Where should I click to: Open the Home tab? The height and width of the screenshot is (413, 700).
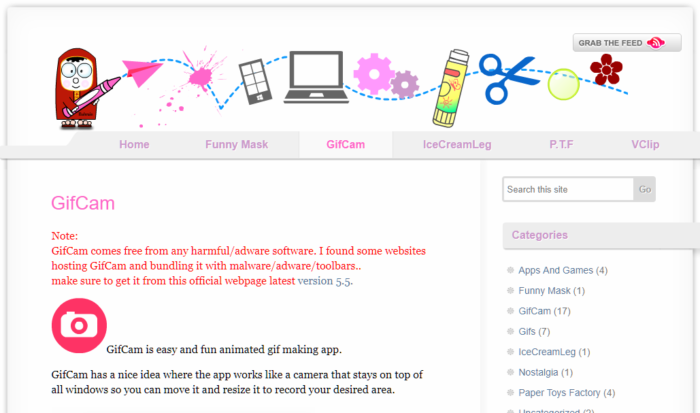[x=134, y=145]
